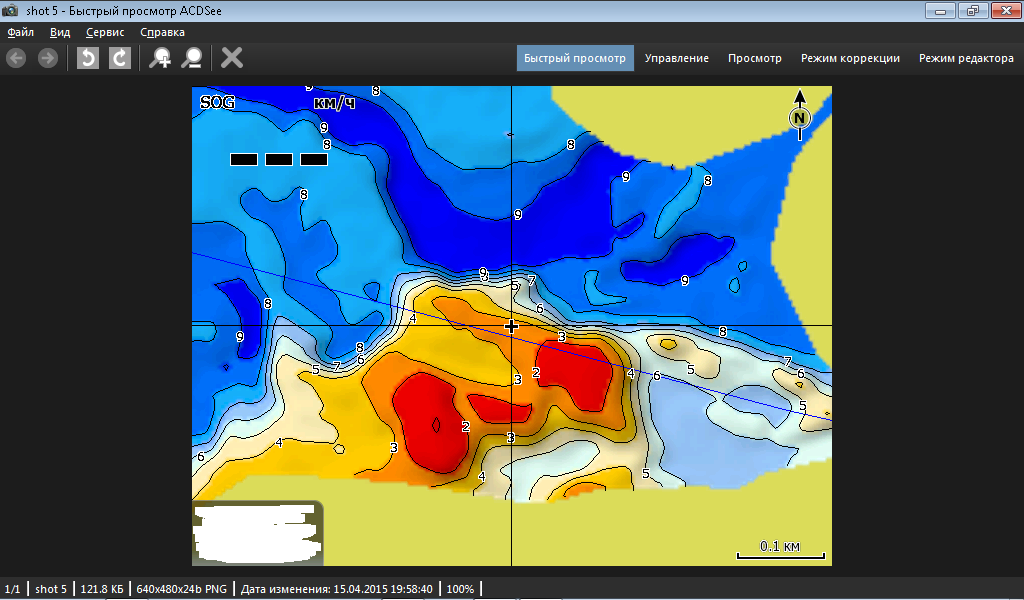This screenshot has width=1024, height=600.
Task: Open the Вид menu
Action: pyautogui.click(x=60, y=32)
